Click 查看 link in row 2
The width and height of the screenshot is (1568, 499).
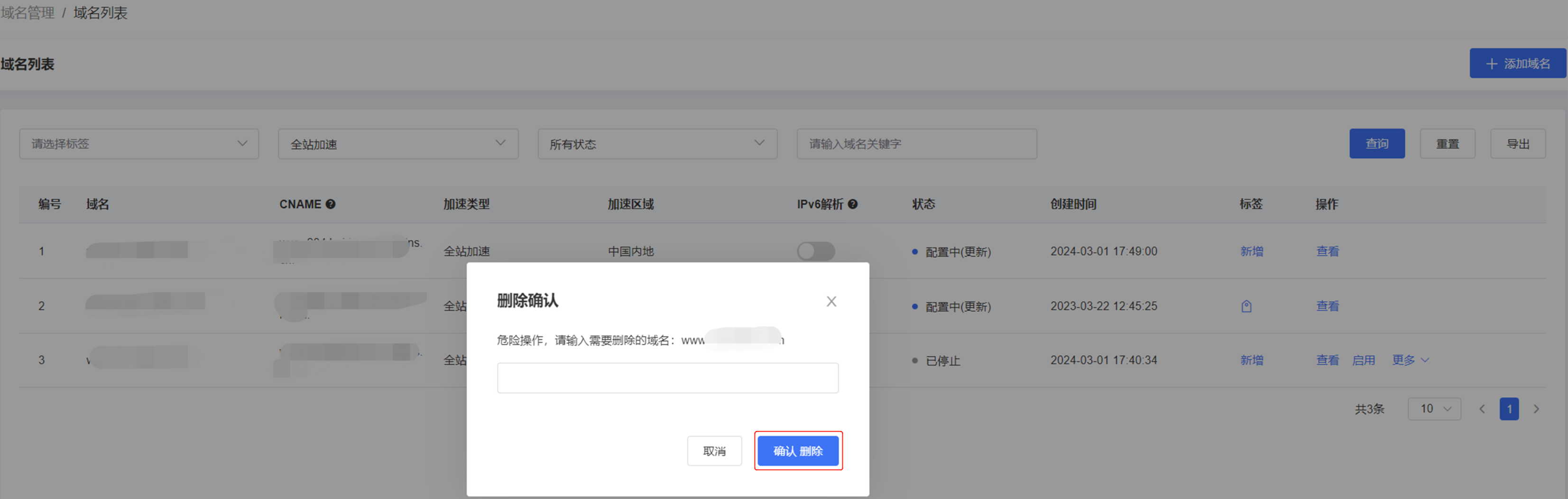pos(1328,306)
